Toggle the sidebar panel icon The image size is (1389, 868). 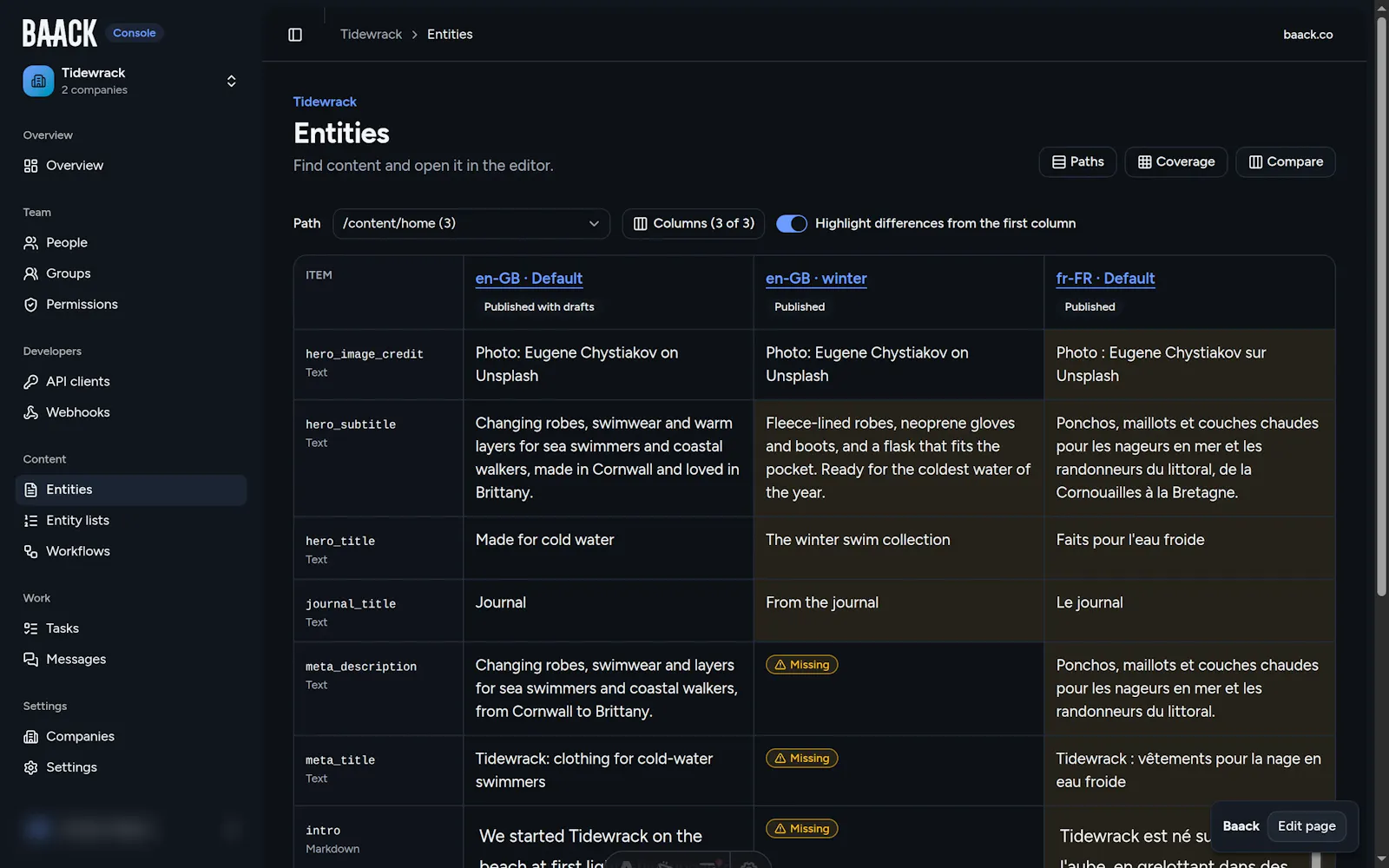click(x=295, y=35)
